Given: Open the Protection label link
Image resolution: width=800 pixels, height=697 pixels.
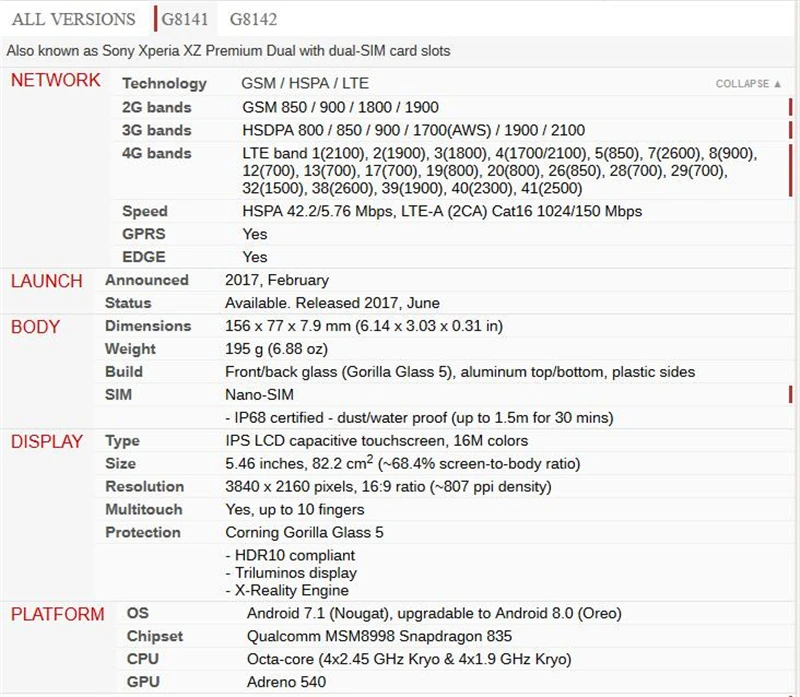Looking at the screenshot, I should [x=143, y=532].
